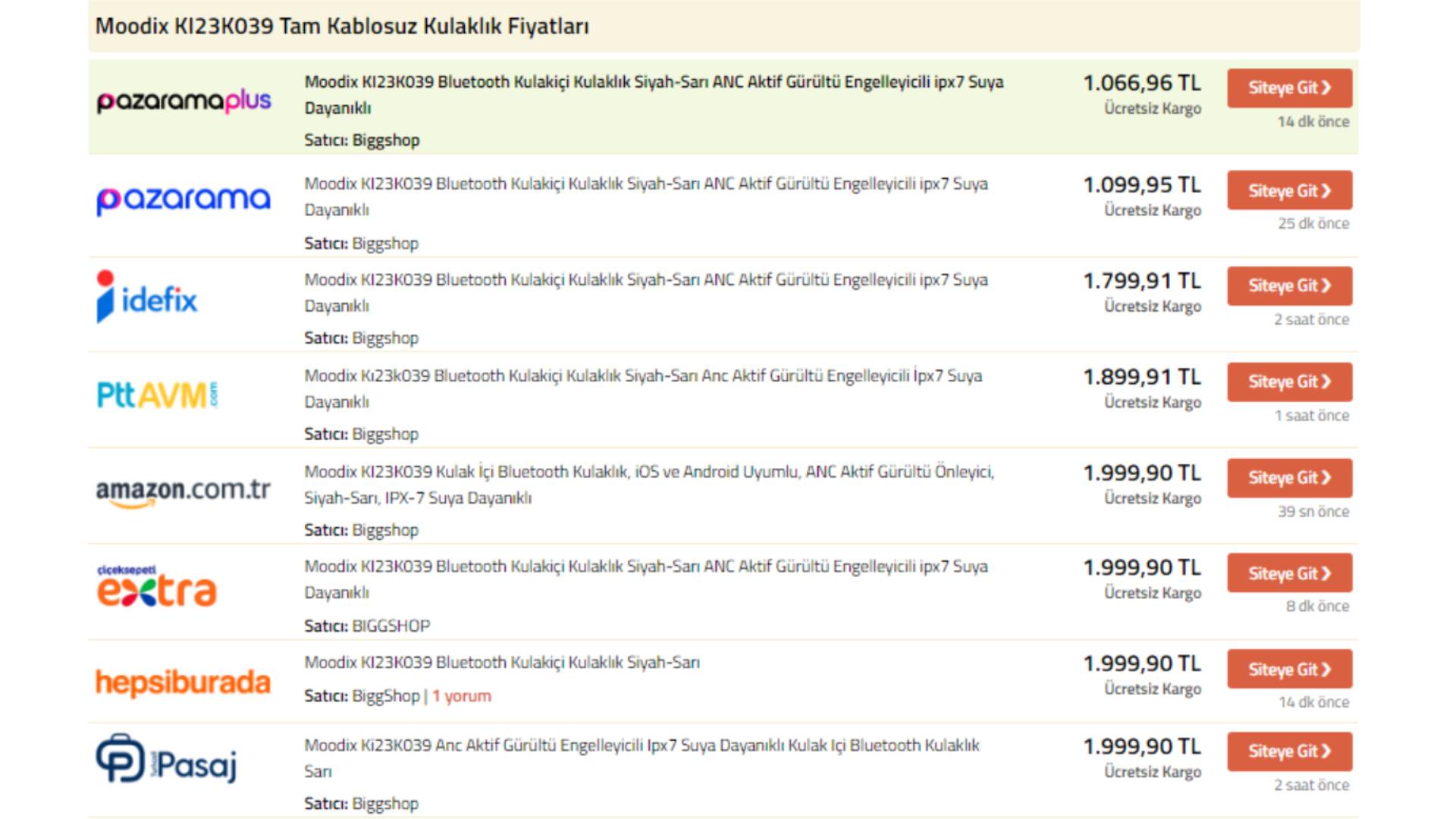Viewport: 1456px width, 819px height.
Task: Click the 1.999,90 TL Pasaj price
Action: [x=1142, y=747]
